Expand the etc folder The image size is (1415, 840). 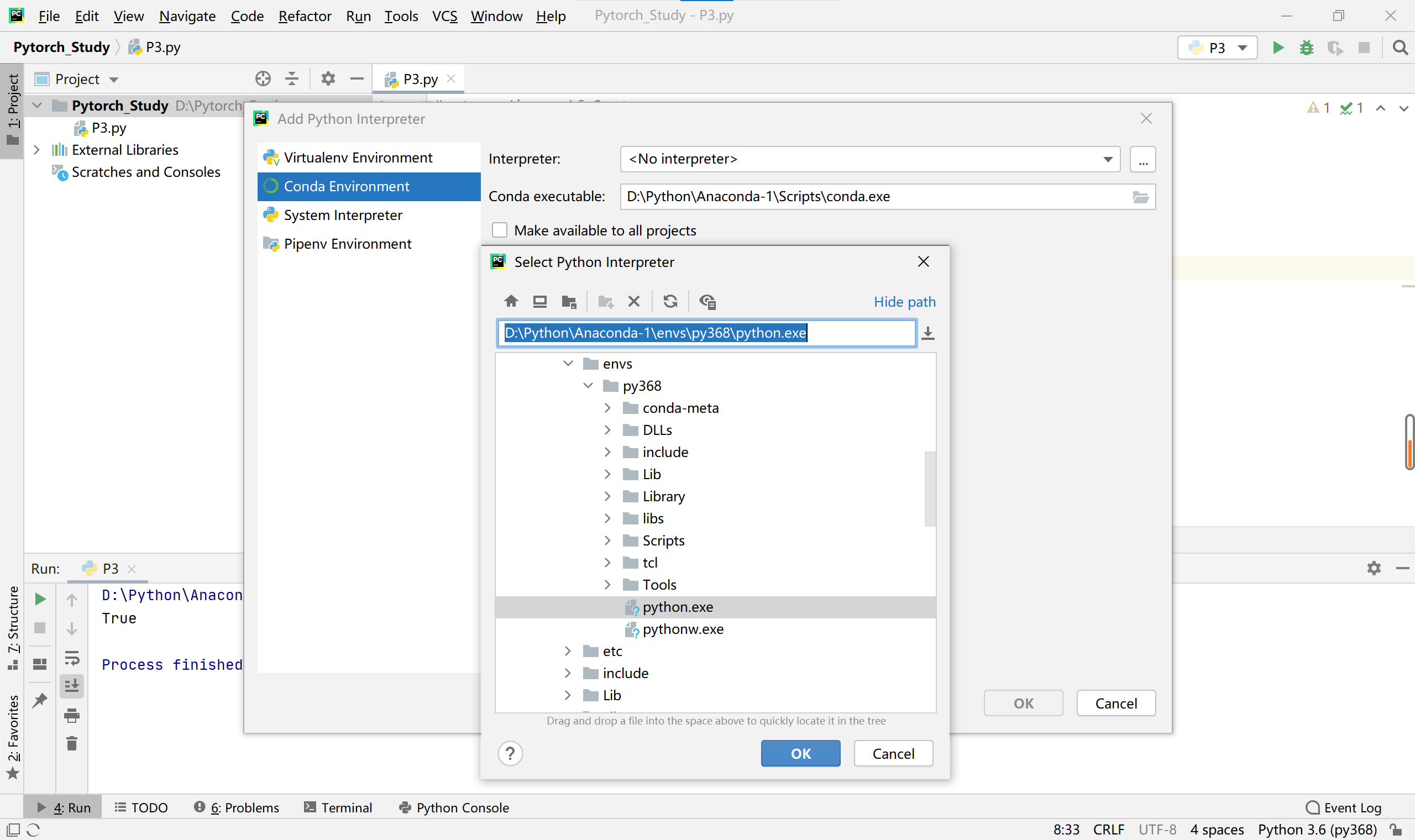568,651
